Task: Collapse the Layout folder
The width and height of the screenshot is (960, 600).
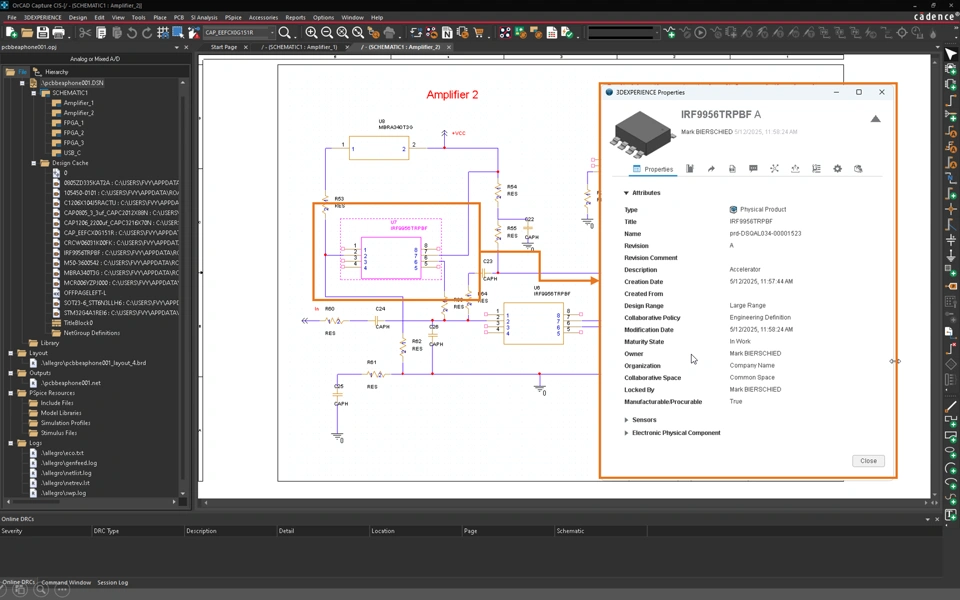Action: 10,353
